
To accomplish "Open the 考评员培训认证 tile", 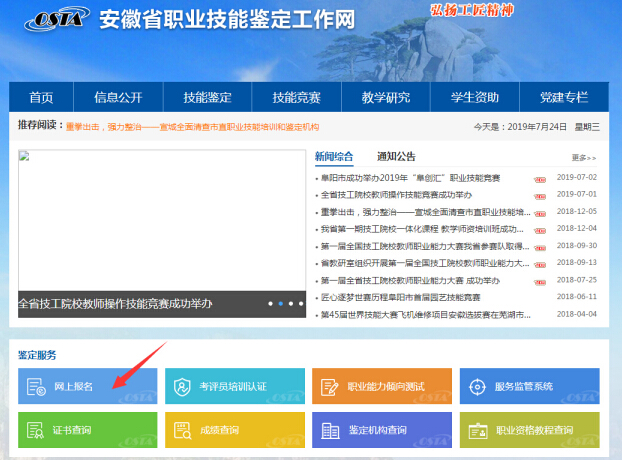I will 235,386.
